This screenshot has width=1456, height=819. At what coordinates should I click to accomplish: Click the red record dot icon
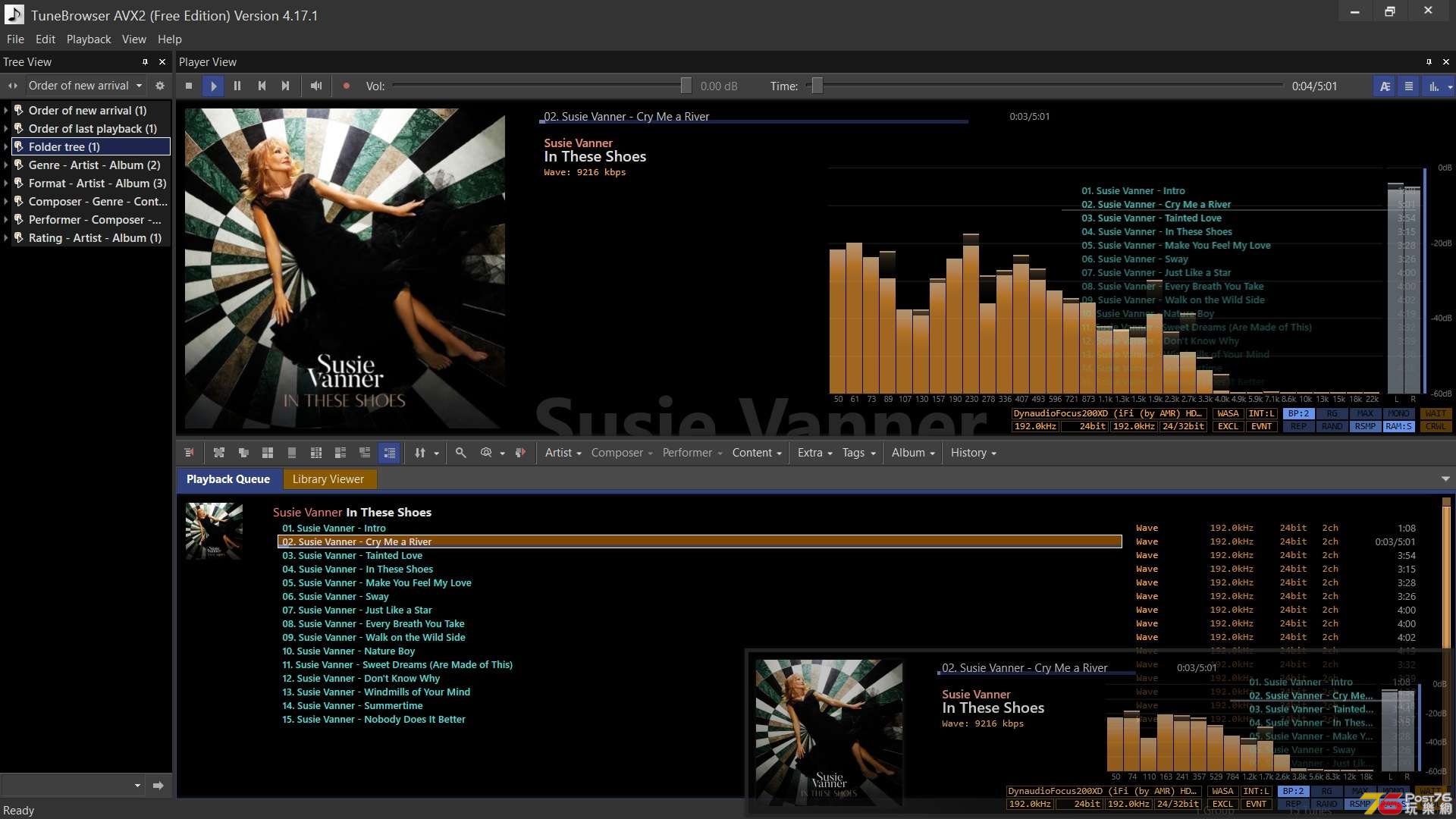pos(347,86)
